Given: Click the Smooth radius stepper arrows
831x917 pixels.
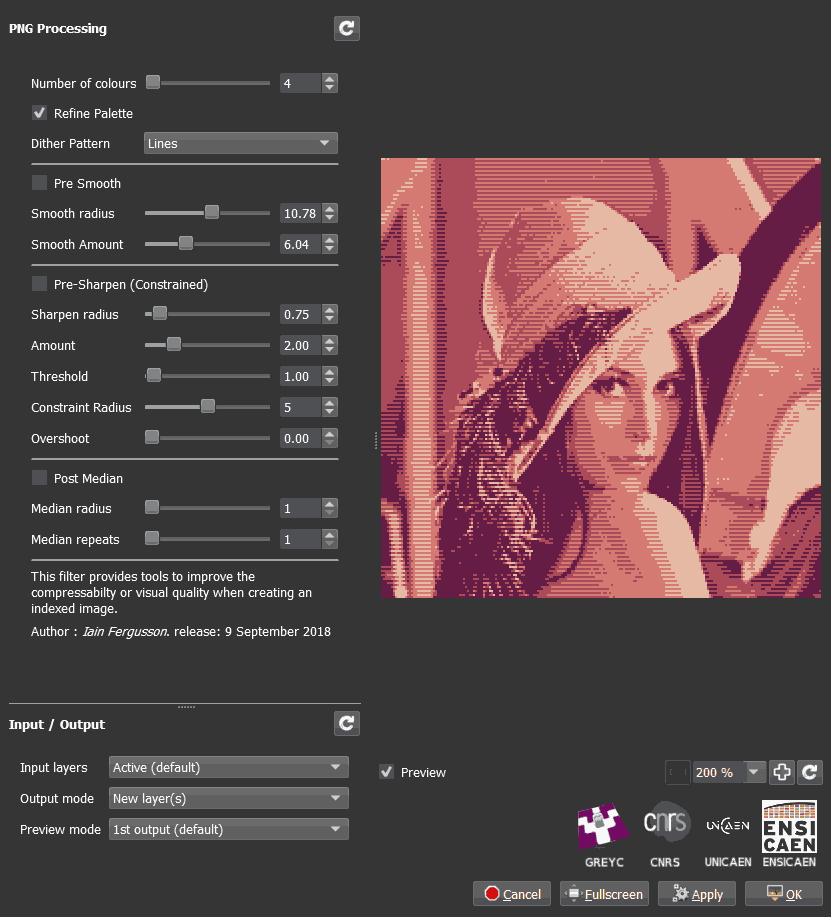Looking at the screenshot, I should coord(330,213).
